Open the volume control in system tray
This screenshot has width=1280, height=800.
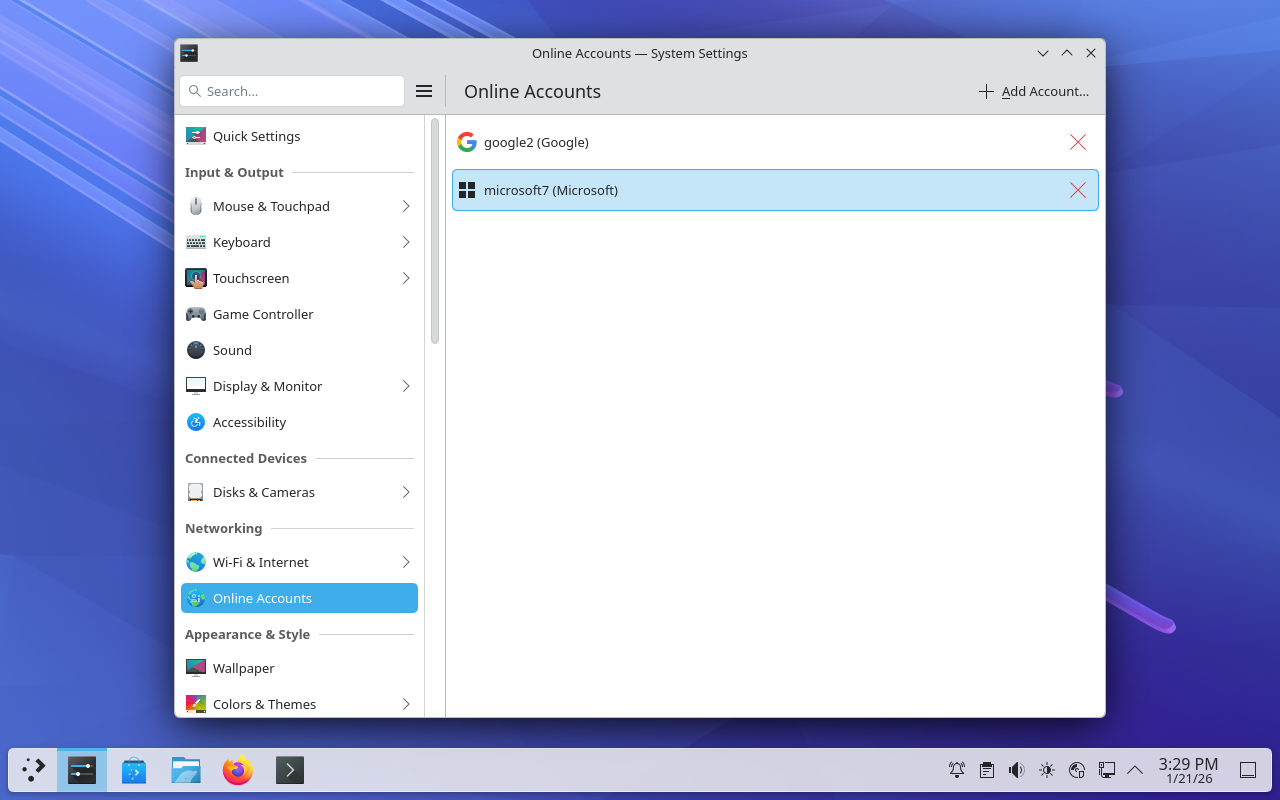[1016, 770]
